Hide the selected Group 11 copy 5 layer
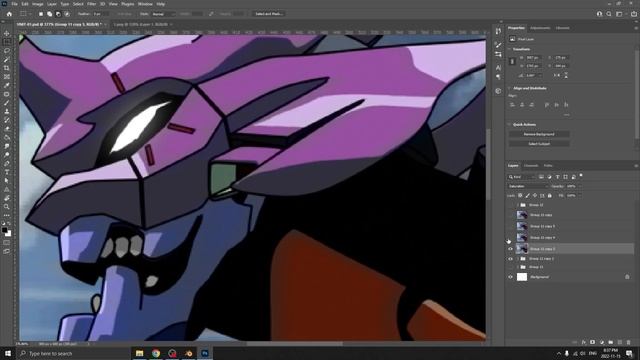This screenshot has width=640, height=360. [510, 249]
